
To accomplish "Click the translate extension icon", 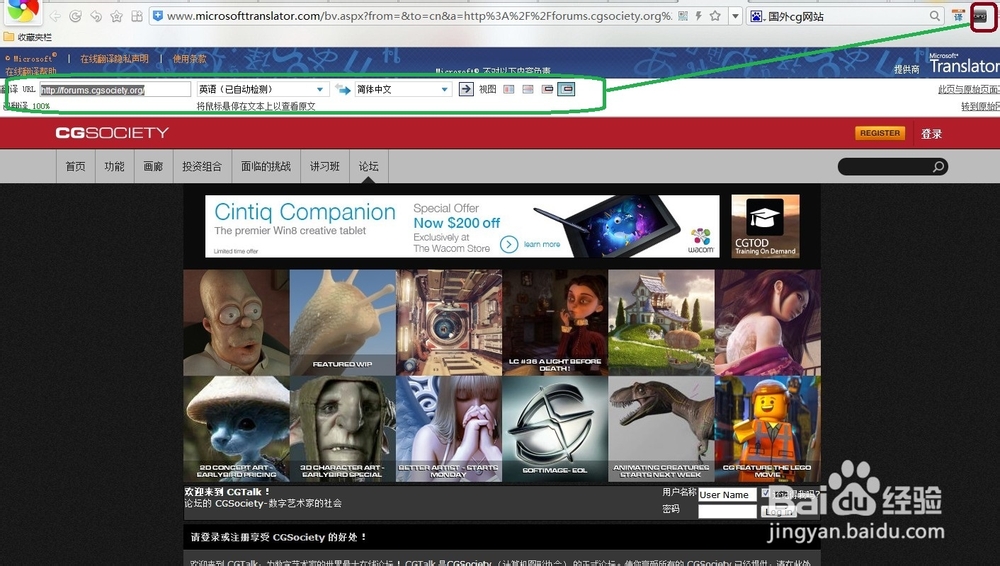I will tap(958, 17).
